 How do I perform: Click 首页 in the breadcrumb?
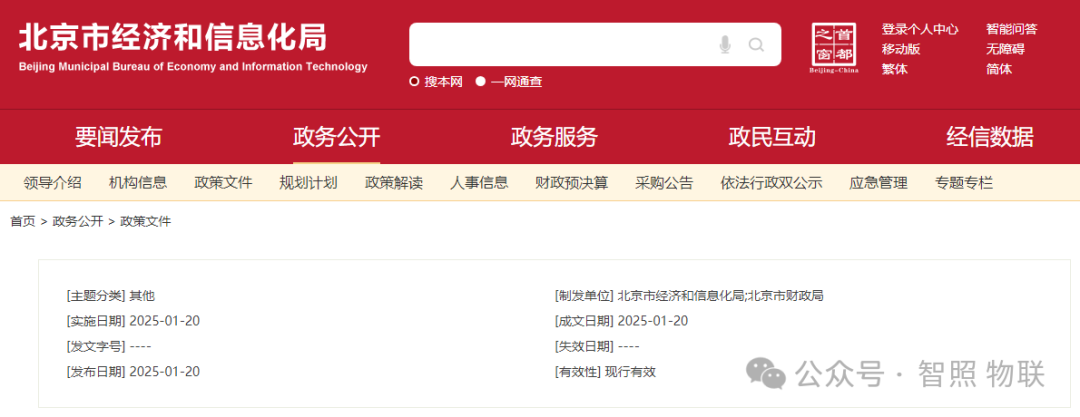click(x=23, y=221)
